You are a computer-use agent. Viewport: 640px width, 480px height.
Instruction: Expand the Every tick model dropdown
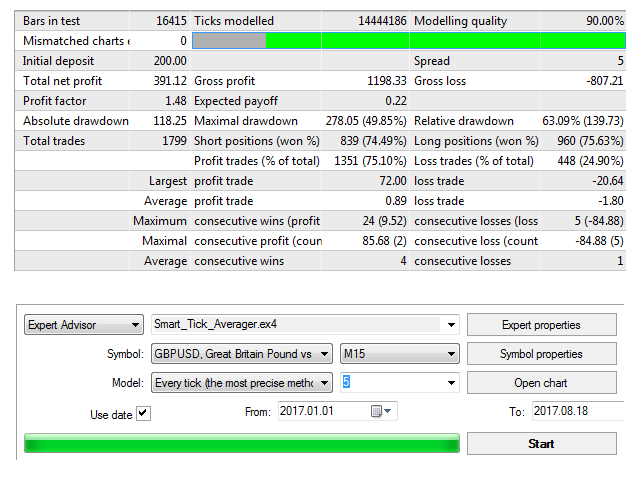324,383
